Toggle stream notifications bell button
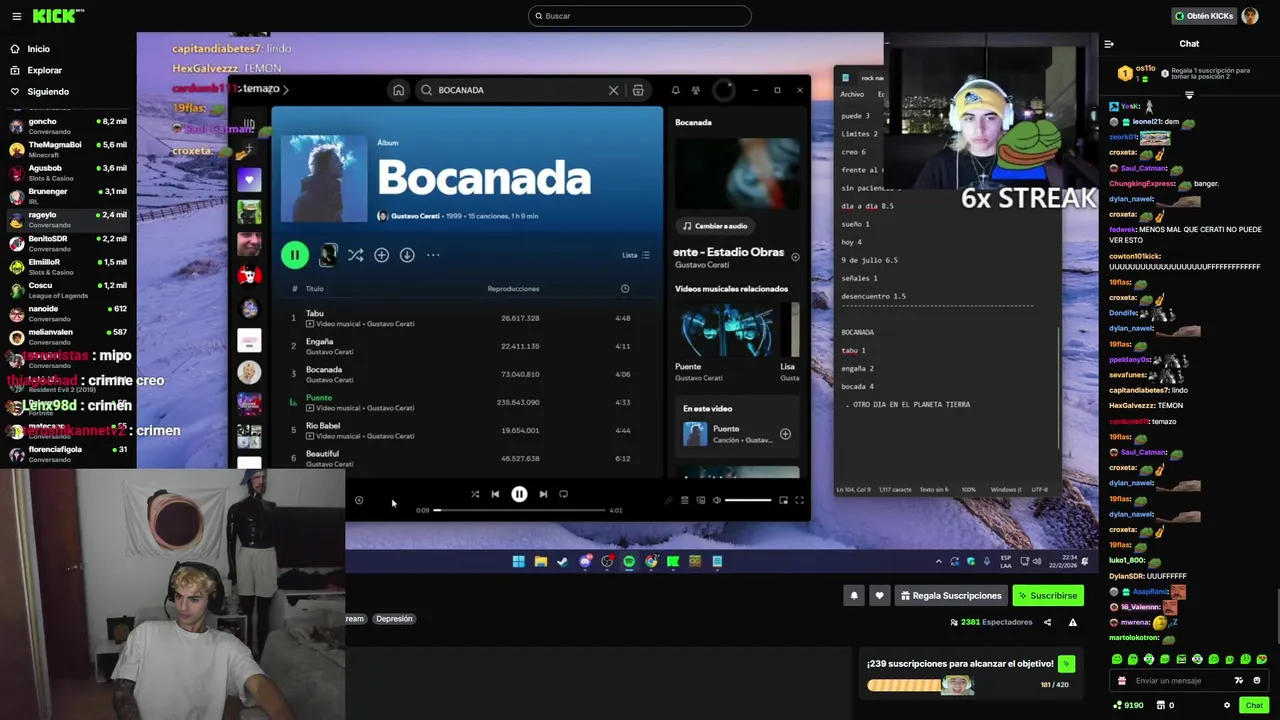The height and width of the screenshot is (720, 1280). click(854, 596)
